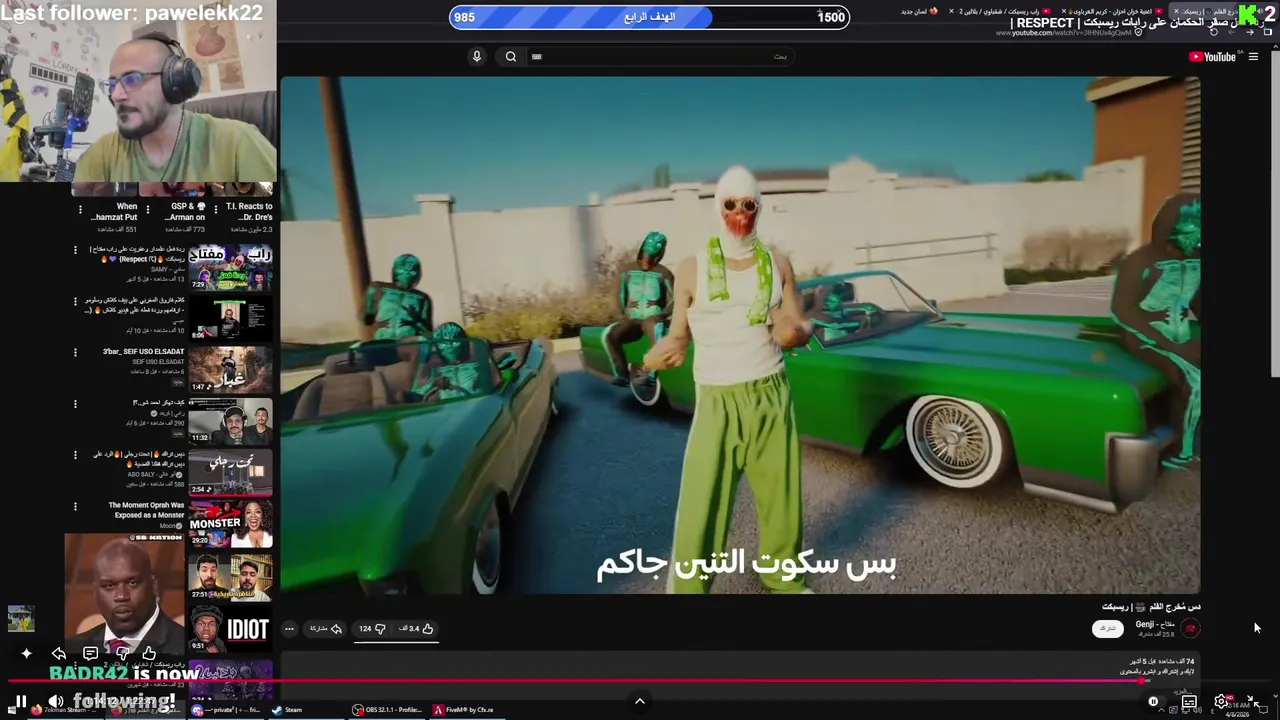Viewport: 1280px width, 720px height.
Task: Click the YouTube search magnifier icon
Action: coord(511,57)
